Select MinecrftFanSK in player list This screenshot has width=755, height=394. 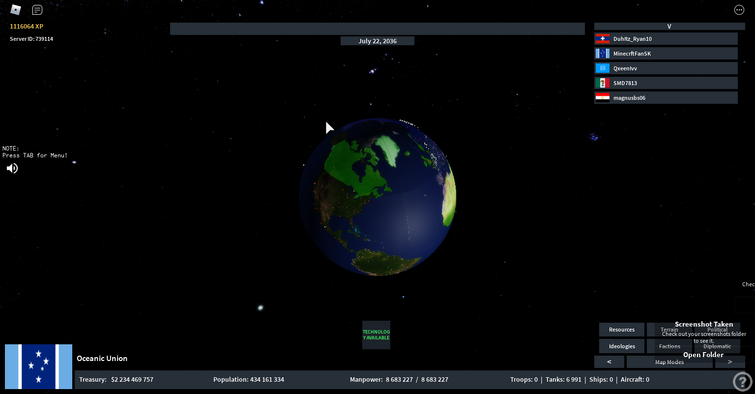[666, 53]
